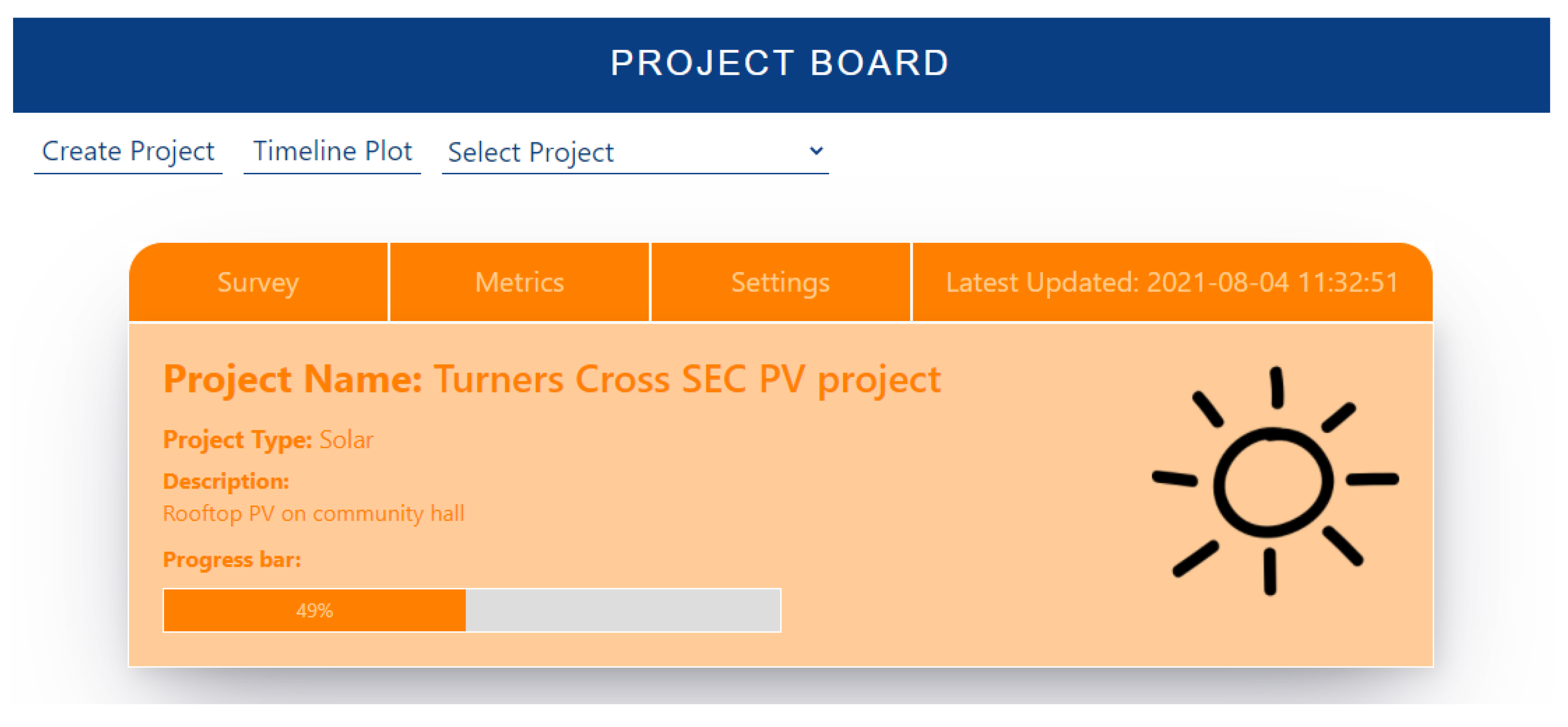Open the Metrics tab

519,283
